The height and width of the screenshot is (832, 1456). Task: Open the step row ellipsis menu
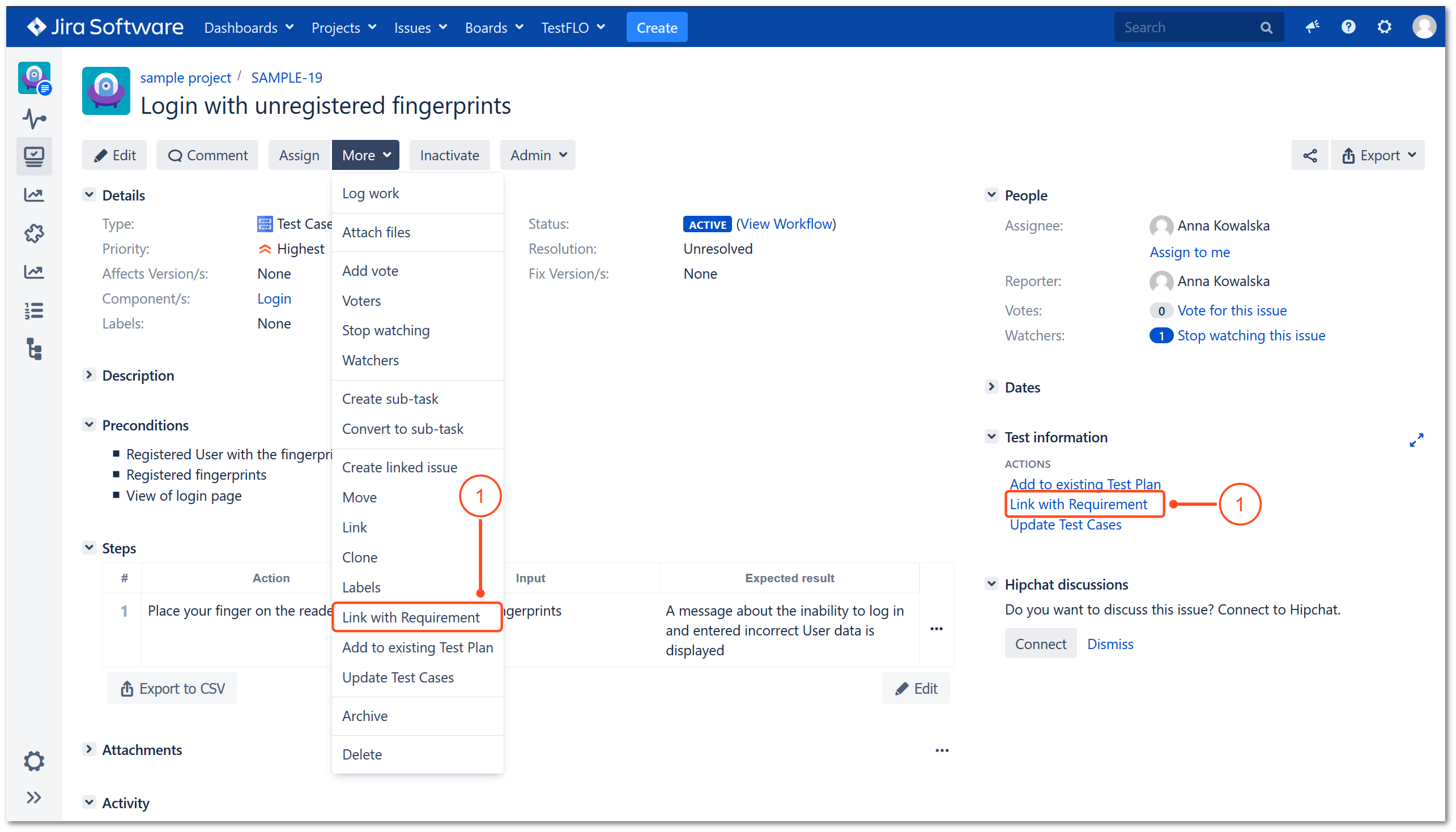936,629
